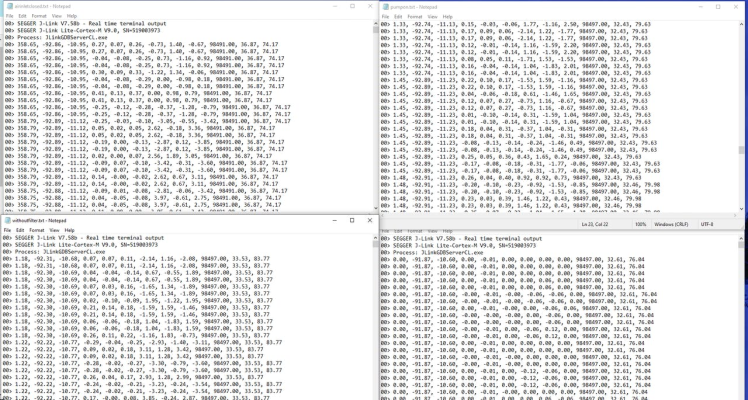
Task: Click 'SEGGER J-Link V7.58b' line in bottom-right window
Action: pyautogui.click(x=461, y=238)
